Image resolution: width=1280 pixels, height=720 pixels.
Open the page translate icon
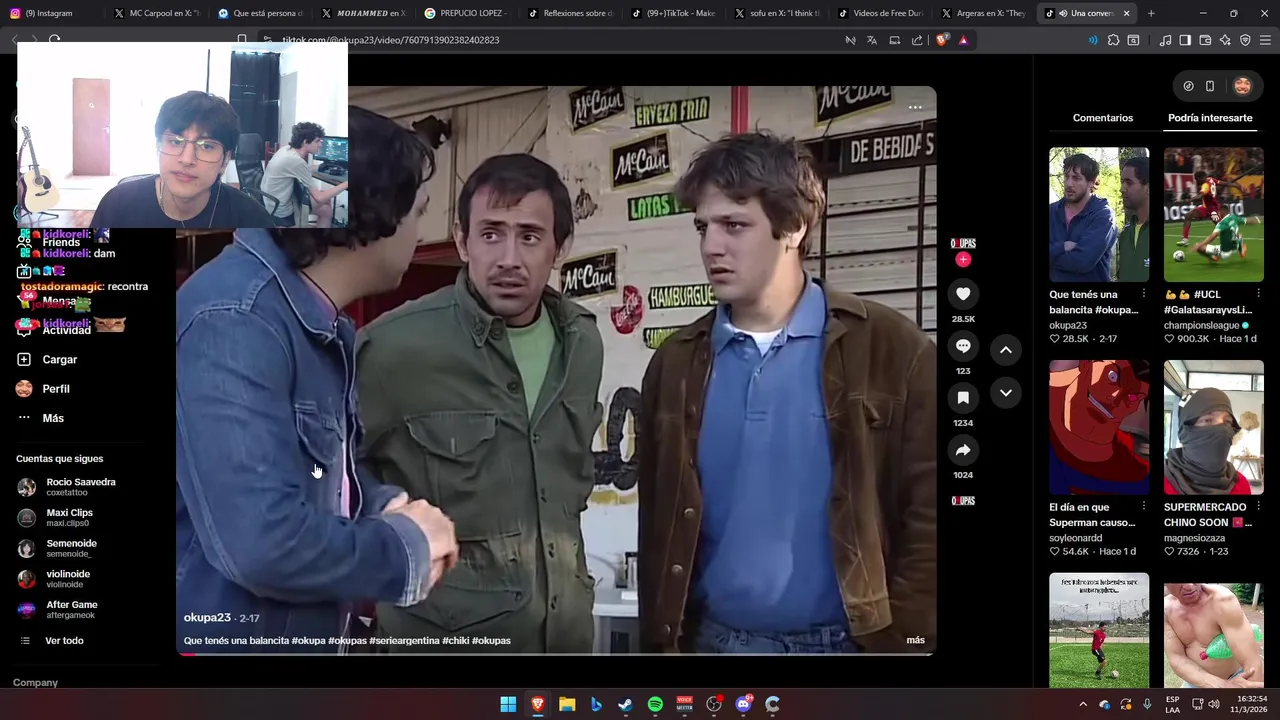[x=872, y=40]
